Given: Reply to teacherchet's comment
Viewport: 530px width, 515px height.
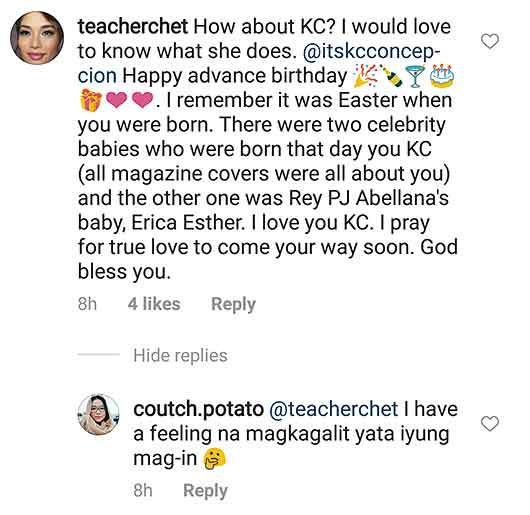Looking at the screenshot, I should point(233,304).
